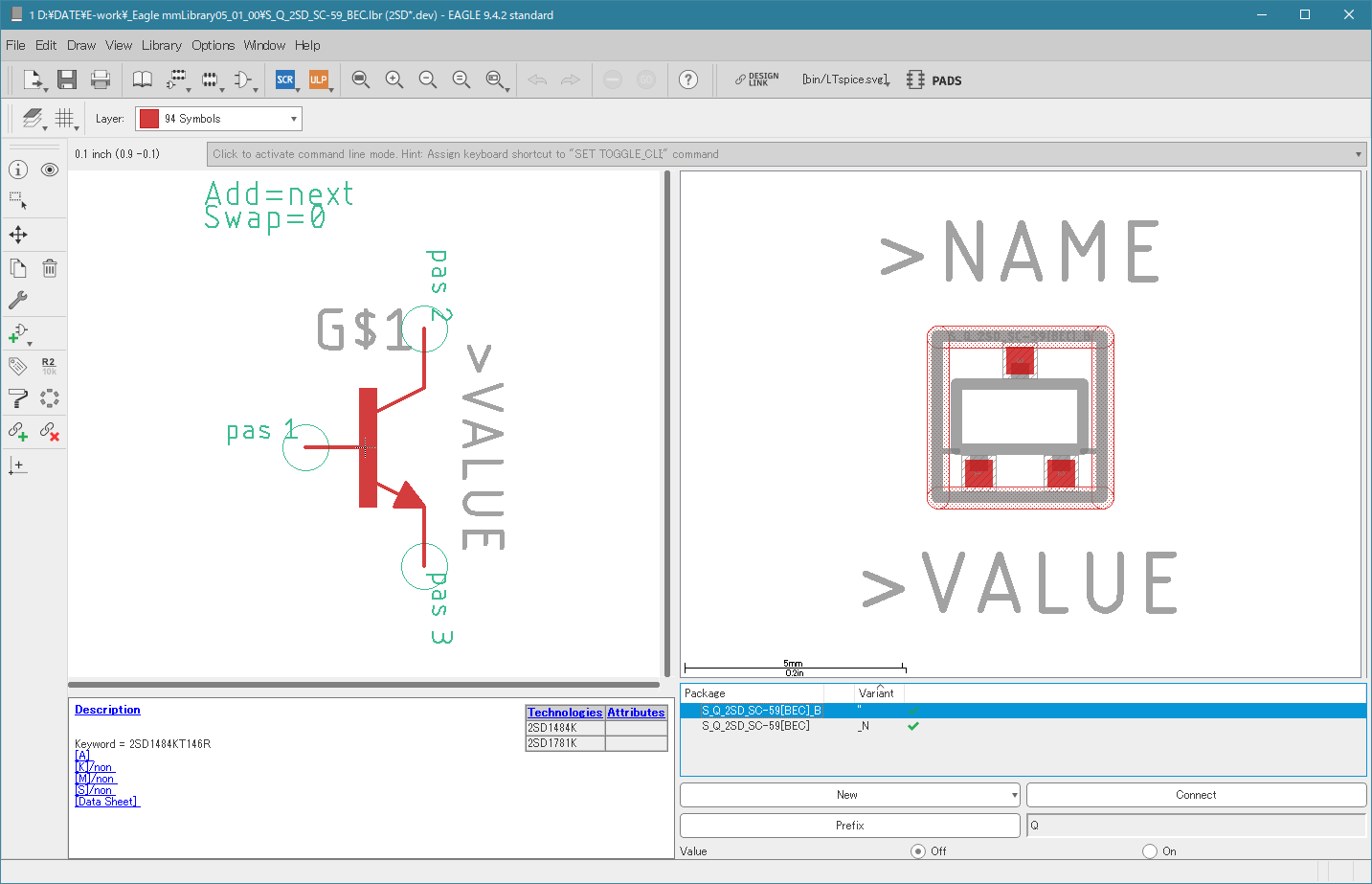Select the Value Off radio button
This screenshot has width=1372, height=884.
(x=918, y=851)
